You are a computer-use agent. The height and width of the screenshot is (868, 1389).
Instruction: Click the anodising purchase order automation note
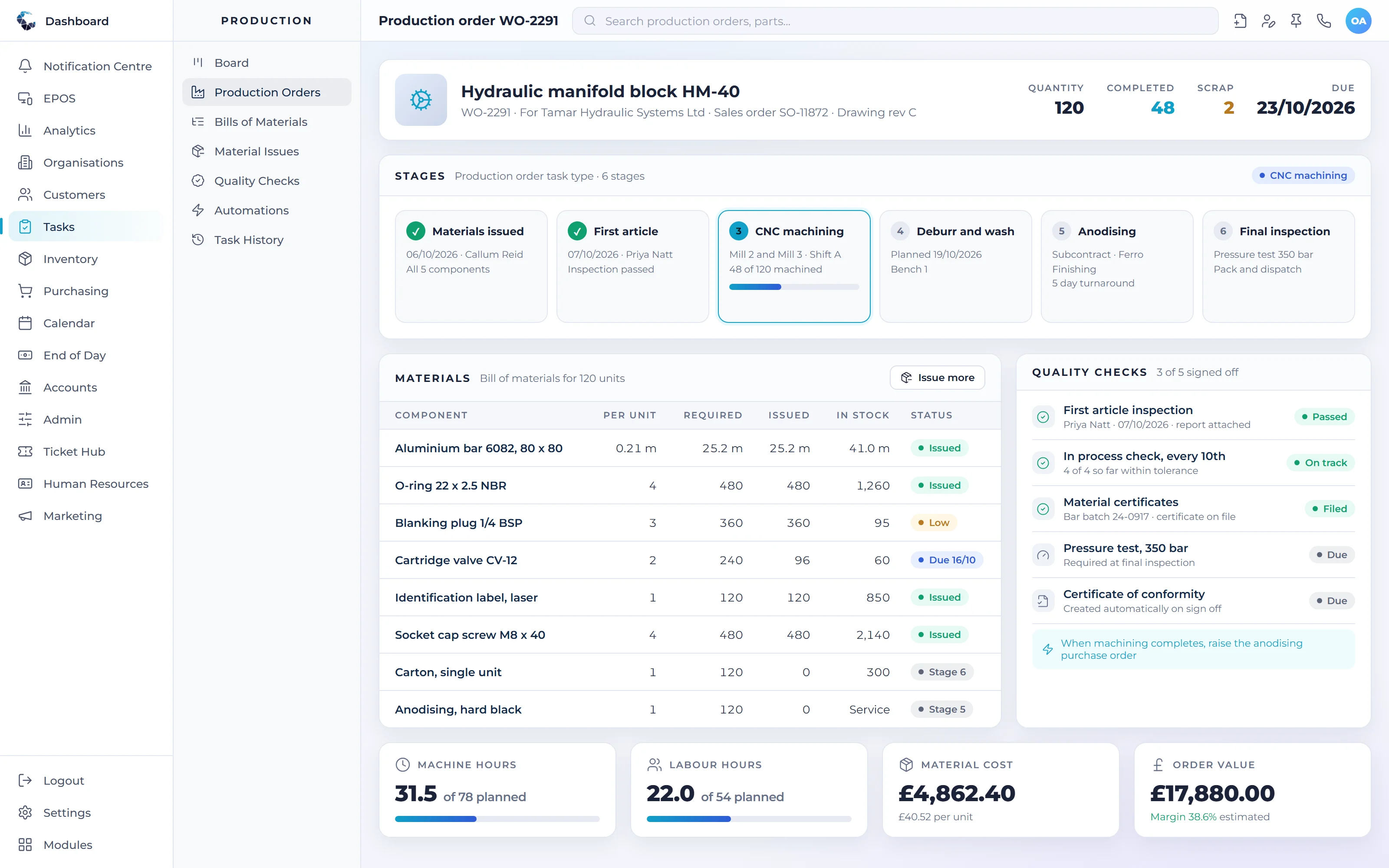(1193, 649)
